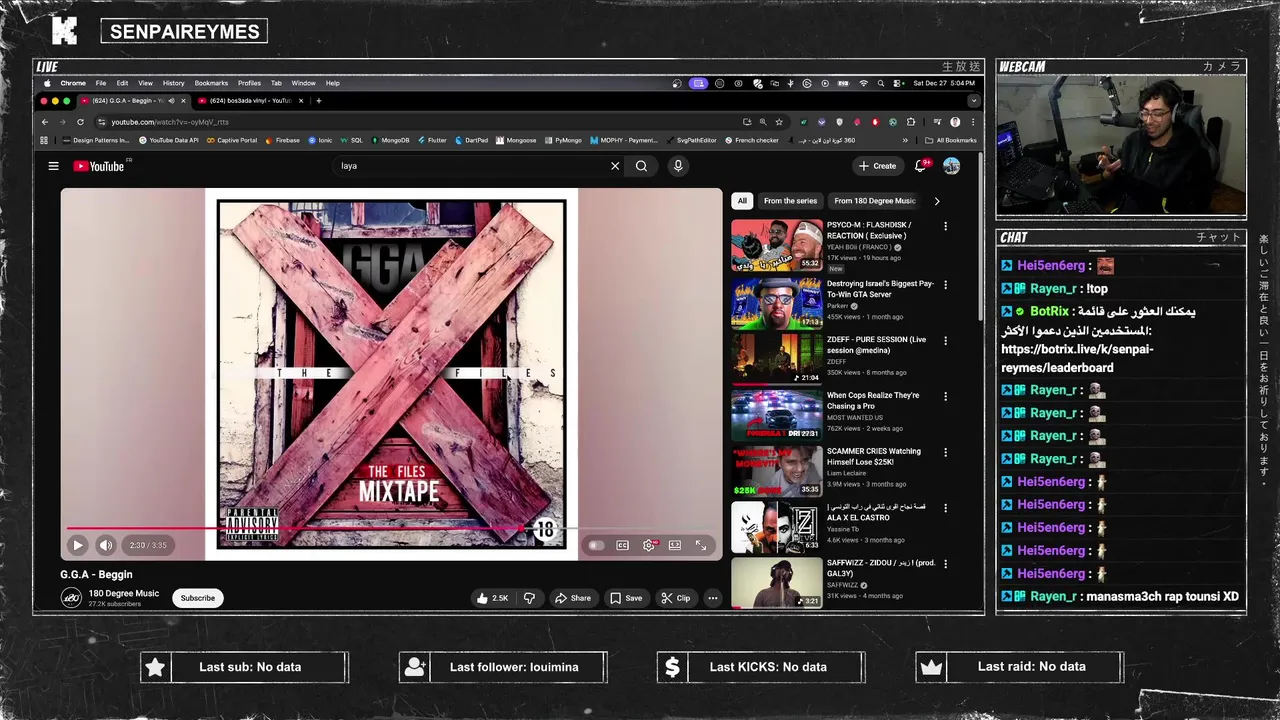Viewport: 1280px width, 720px height.
Task: Clip the video with the scissors button
Action: point(676,598)
